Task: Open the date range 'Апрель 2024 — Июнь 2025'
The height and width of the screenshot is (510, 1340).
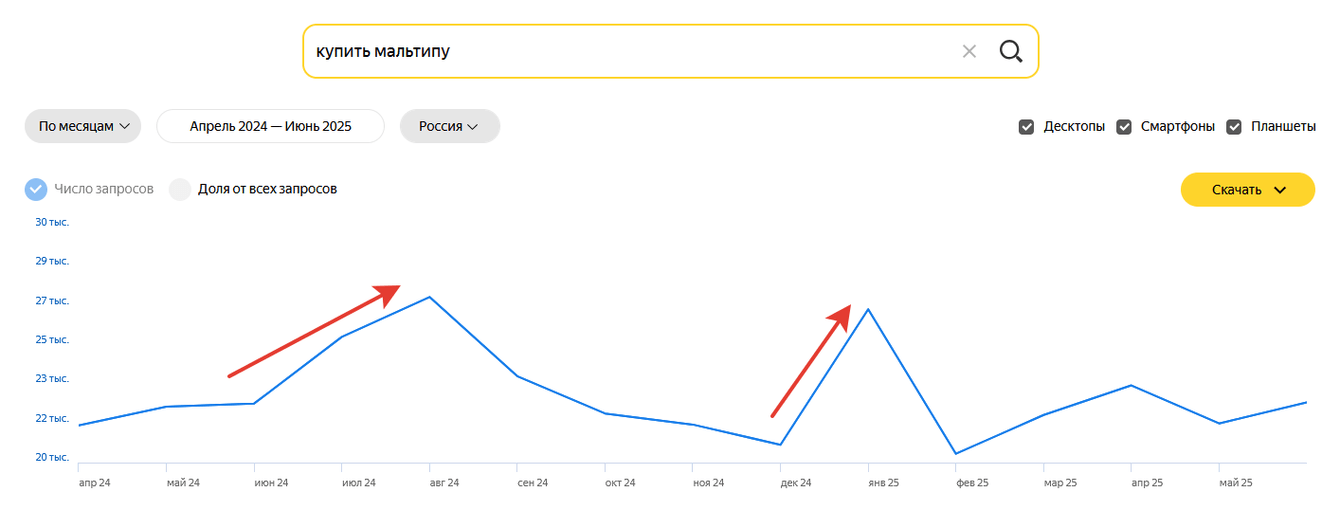Action: (x=270, y=126)
